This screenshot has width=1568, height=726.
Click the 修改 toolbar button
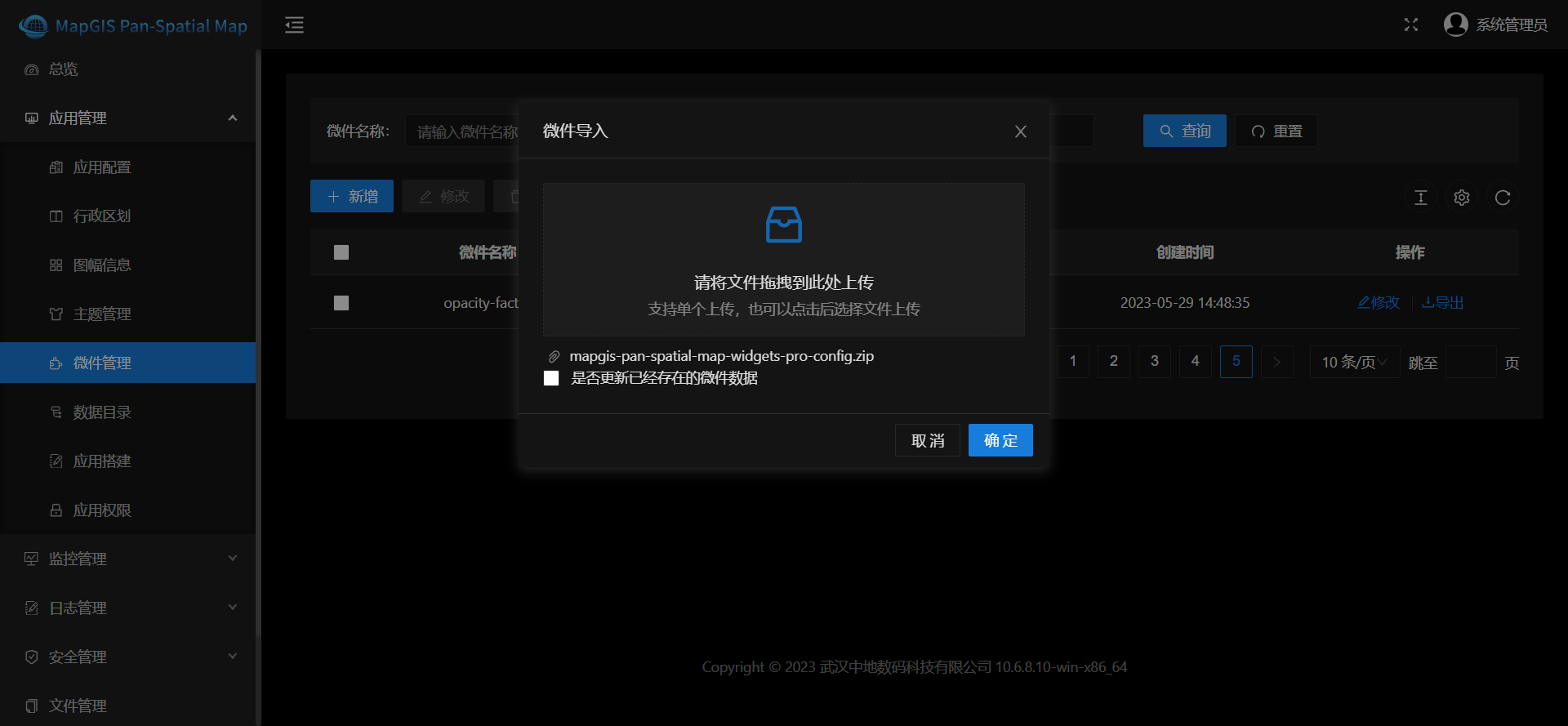pos(443,196)
